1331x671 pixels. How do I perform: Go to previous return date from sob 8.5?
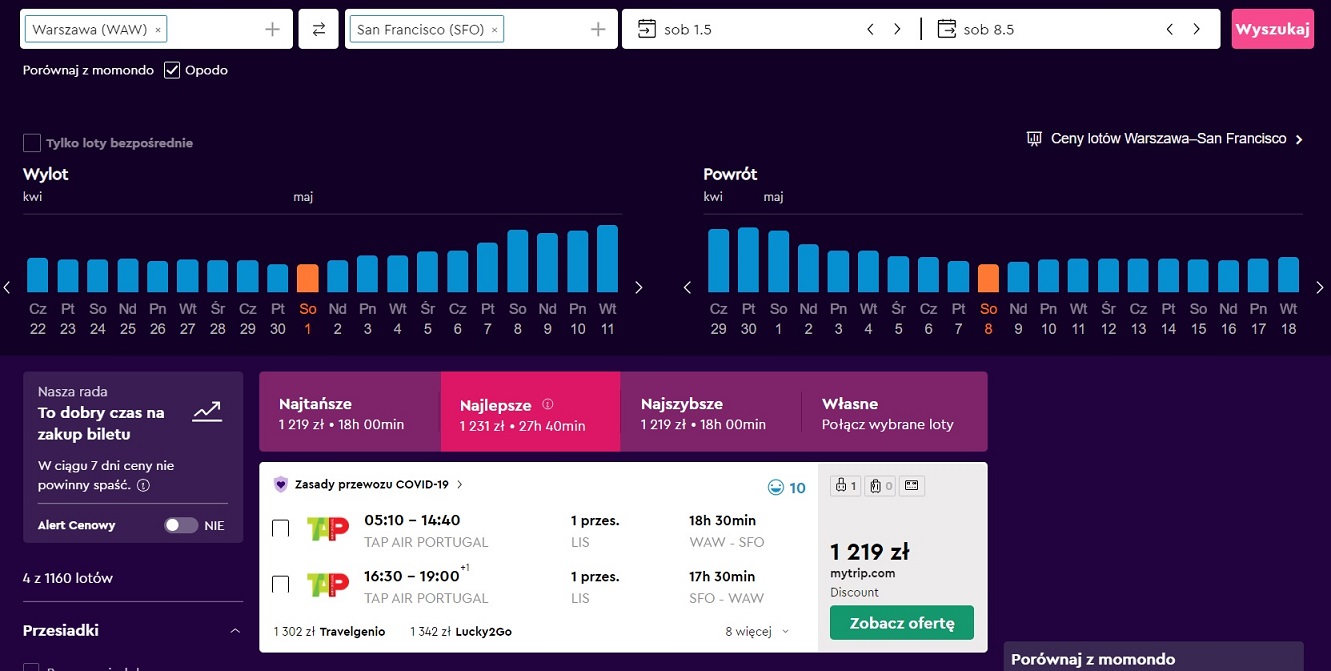[x=1169, y=29]
